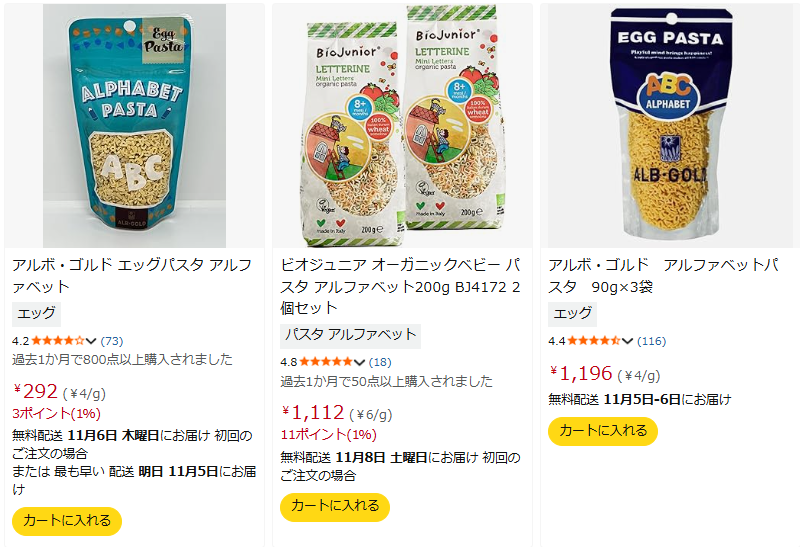Expand rating dropdown arrow for 4.2 stars
Screen dimensions: 800x547
pyautogui.click(x=92, y=341)
